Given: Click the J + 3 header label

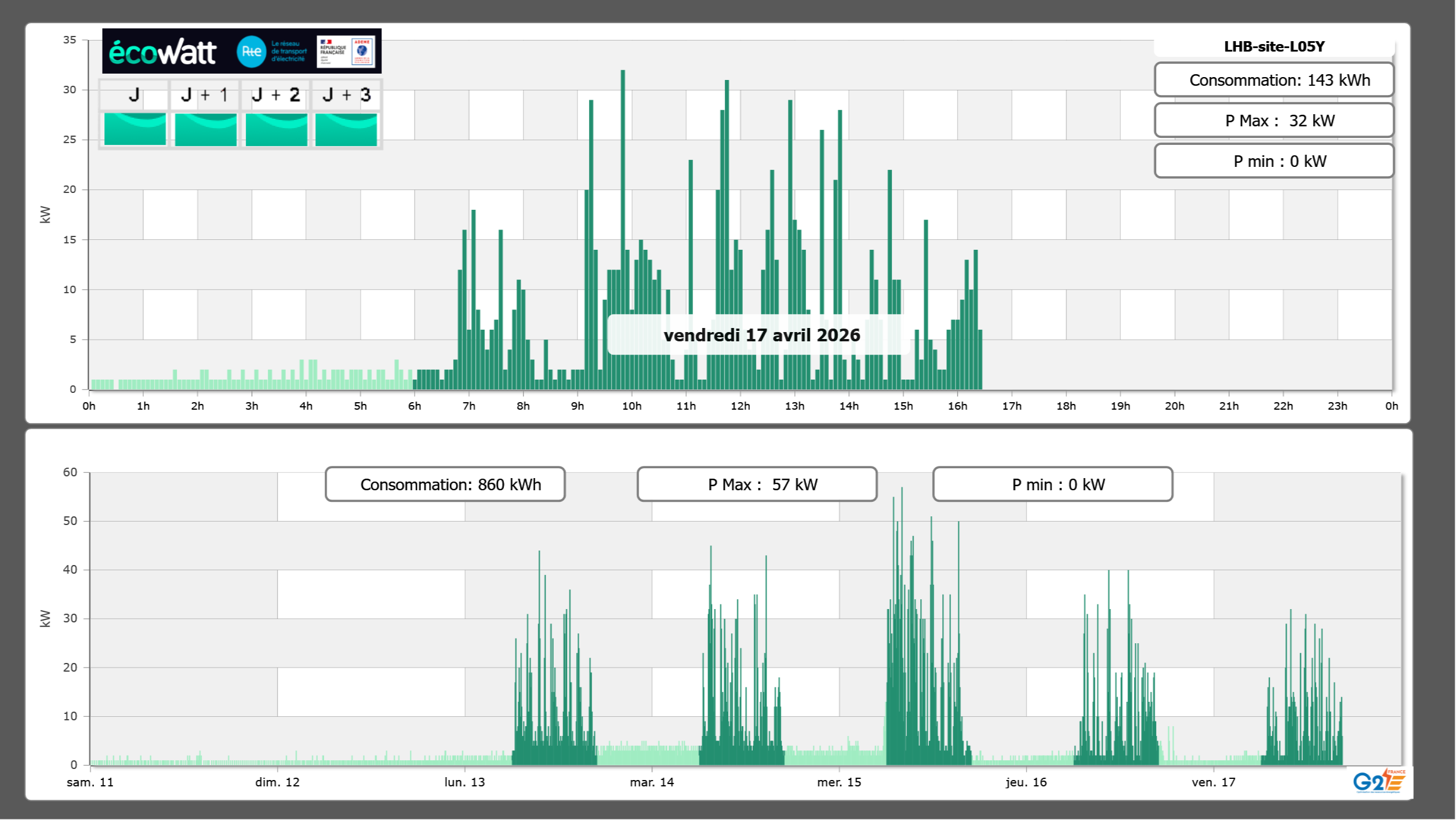Looking at the screenshot, I should 346,95.
